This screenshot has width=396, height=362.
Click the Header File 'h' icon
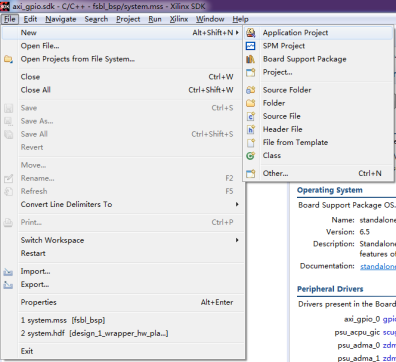coord(251,129)
